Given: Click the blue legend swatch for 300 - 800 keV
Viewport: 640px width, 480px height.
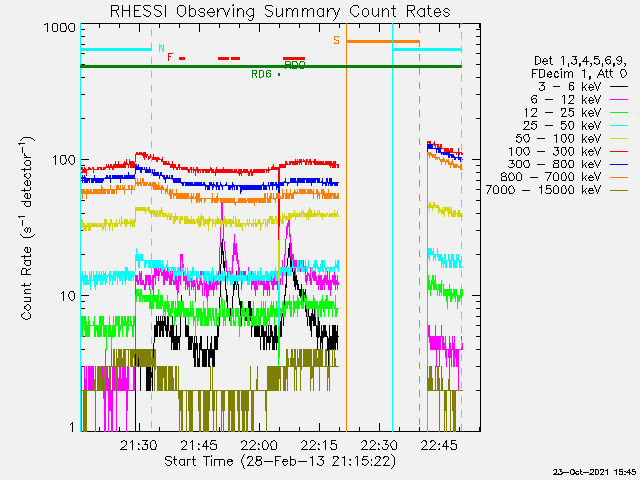Looking at the screenshot, I should [x=619, y=164].
